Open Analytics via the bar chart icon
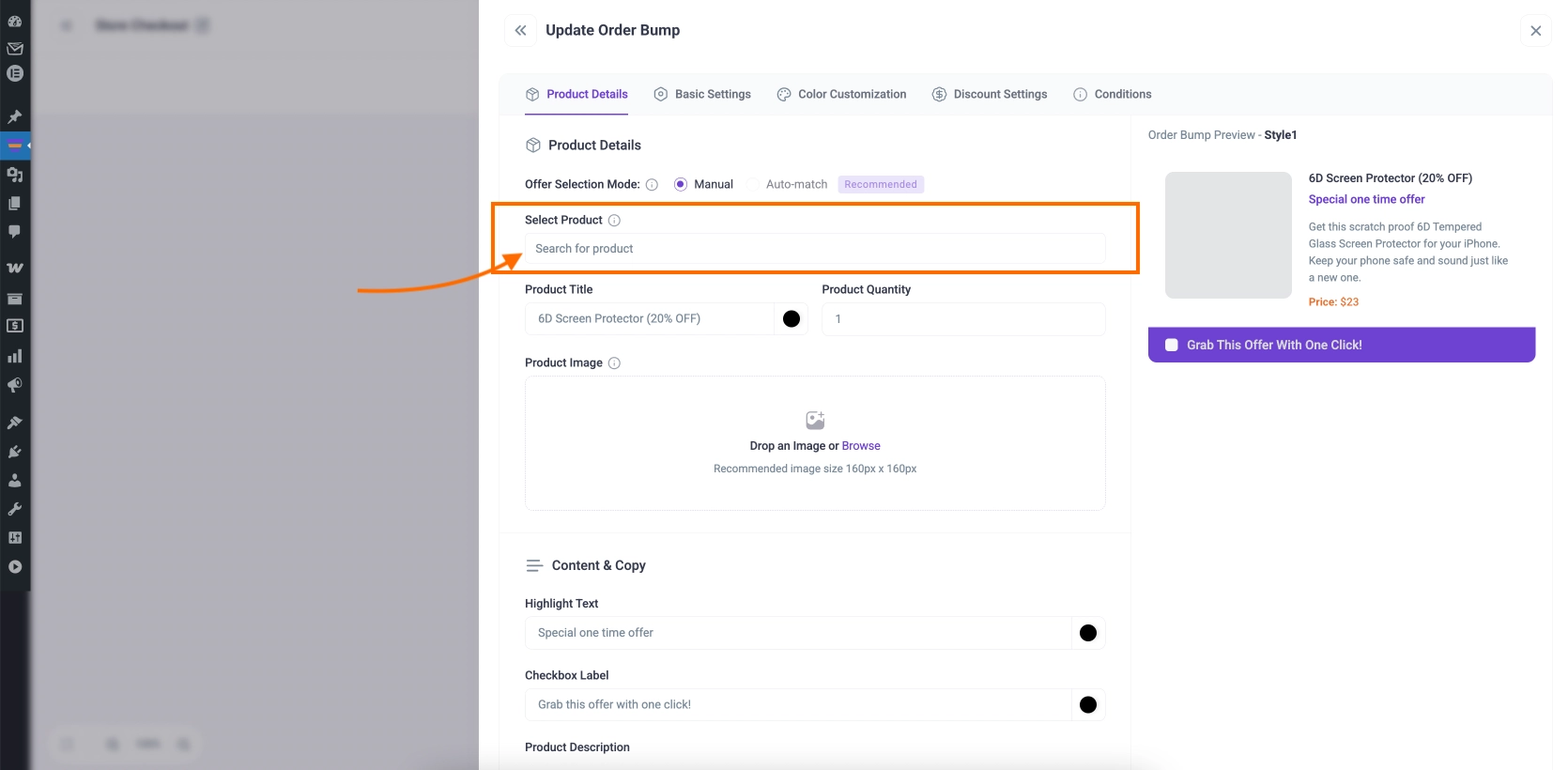The width and height of the screenshot is (1568, 770). coord(15,356)
